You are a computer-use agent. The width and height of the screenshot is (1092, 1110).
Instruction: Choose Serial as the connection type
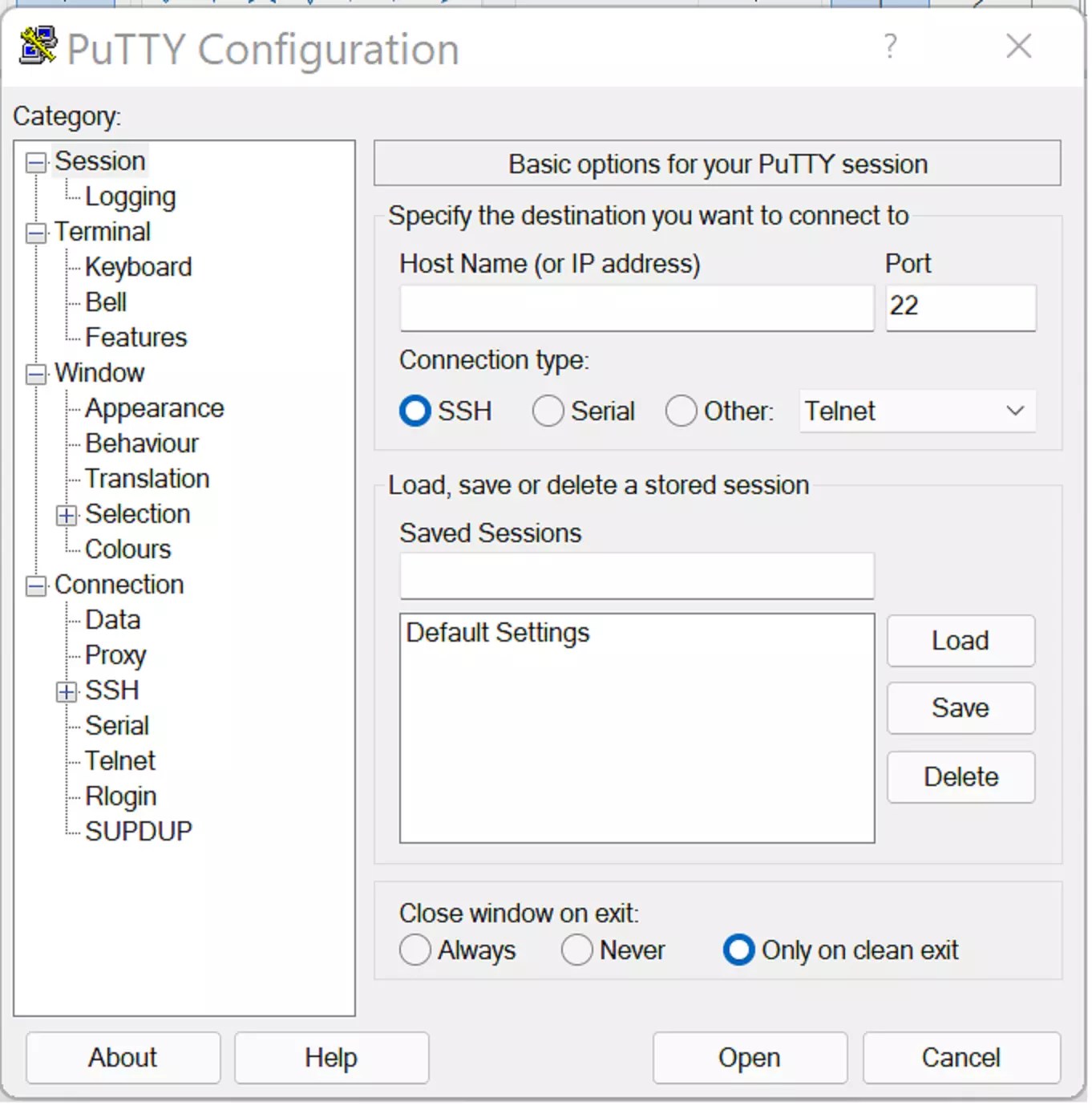[548, 411]
